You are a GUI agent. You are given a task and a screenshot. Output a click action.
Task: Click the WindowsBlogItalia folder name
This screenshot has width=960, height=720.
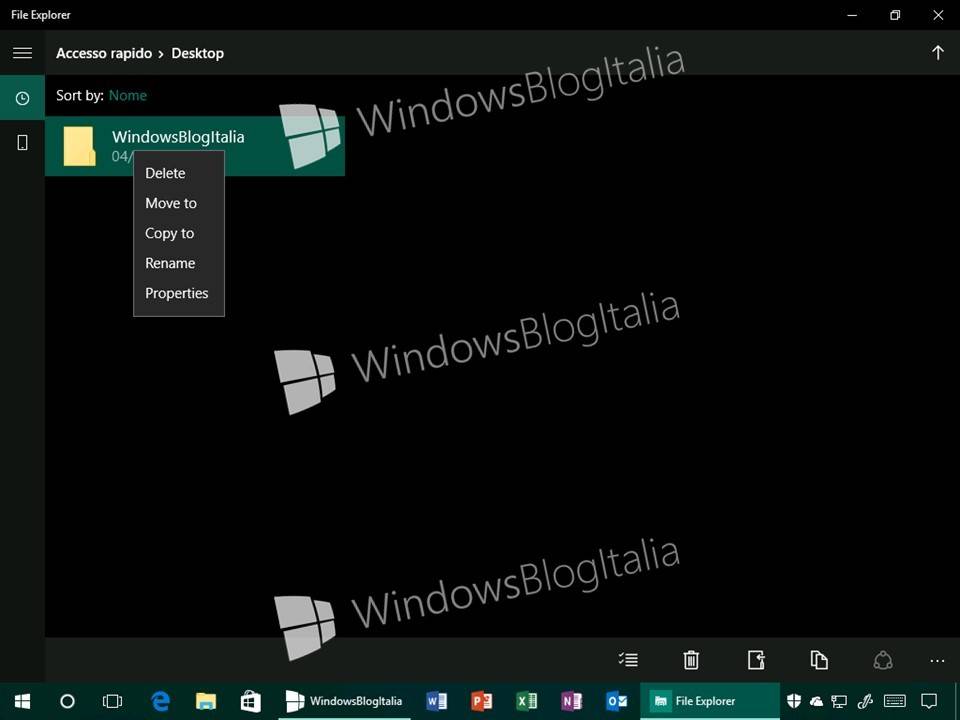coord(178,137)
